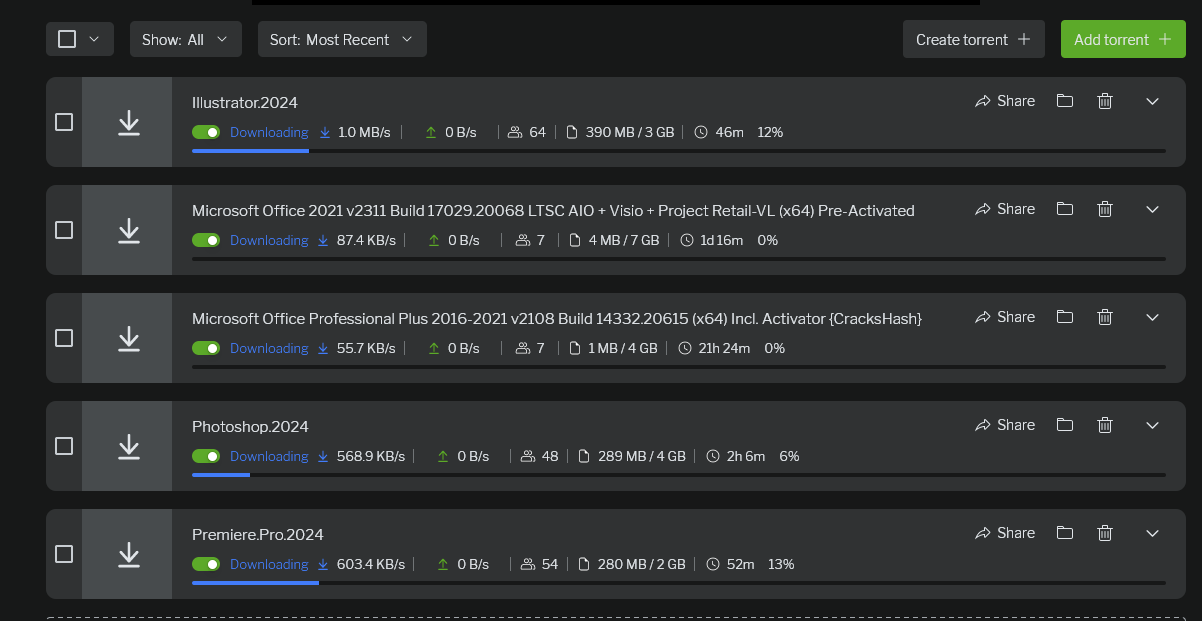
Task: Click Photoshop.2024 progress bar
Action: [679, 475]
